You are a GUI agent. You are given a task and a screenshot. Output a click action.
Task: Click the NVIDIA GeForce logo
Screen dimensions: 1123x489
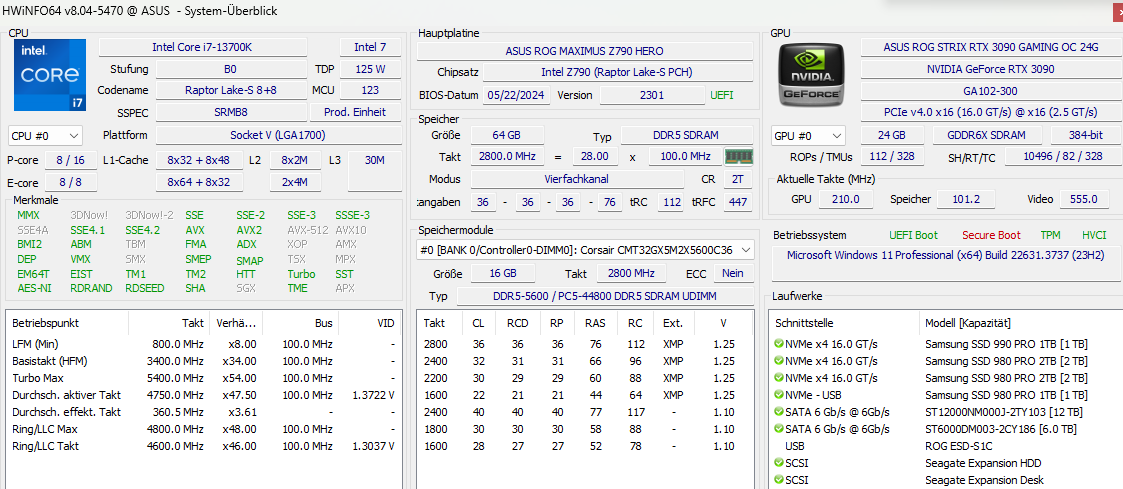(x=811, y=74)
